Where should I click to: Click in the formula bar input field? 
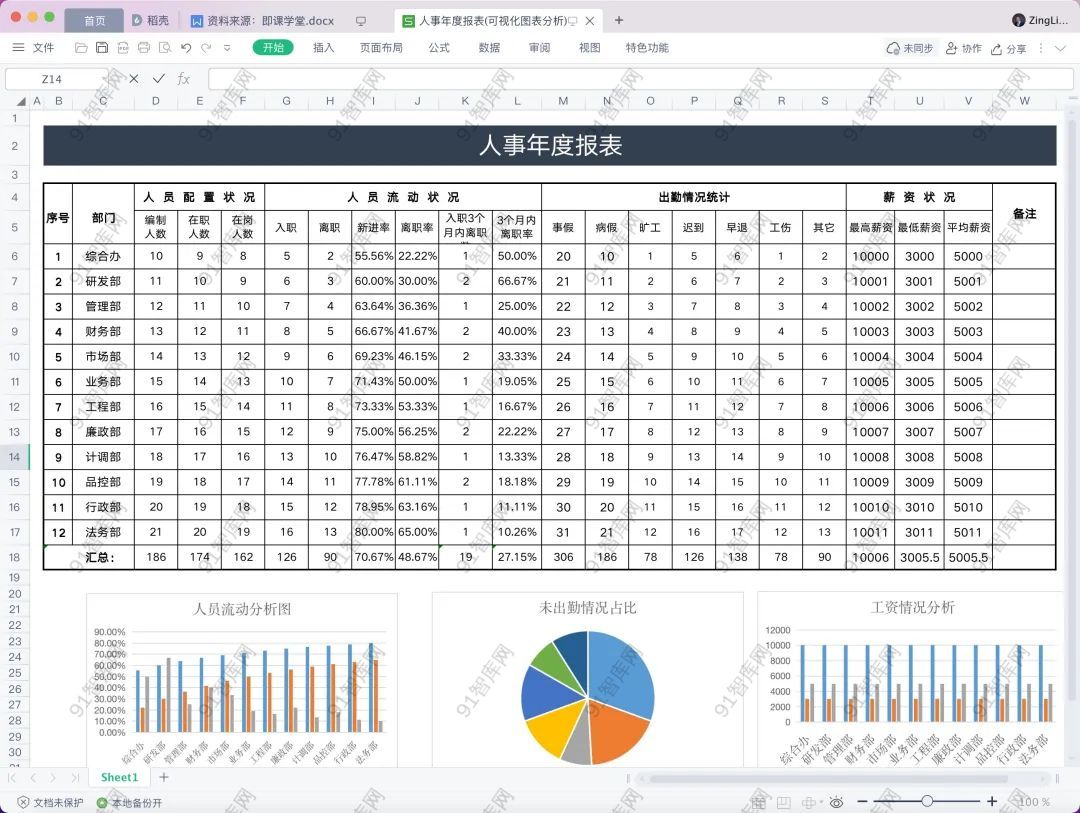pyautogui.click(x=620, y=79)
